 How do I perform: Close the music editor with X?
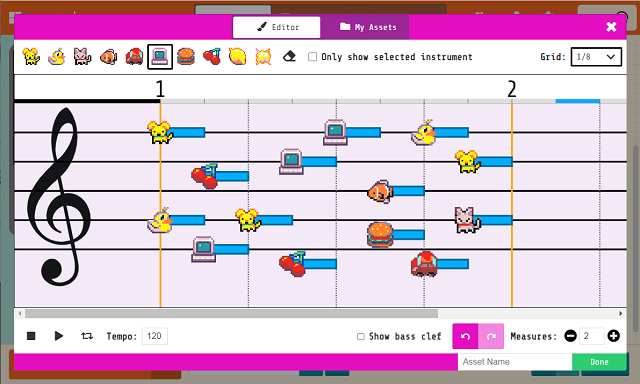(x=611, y=27)
